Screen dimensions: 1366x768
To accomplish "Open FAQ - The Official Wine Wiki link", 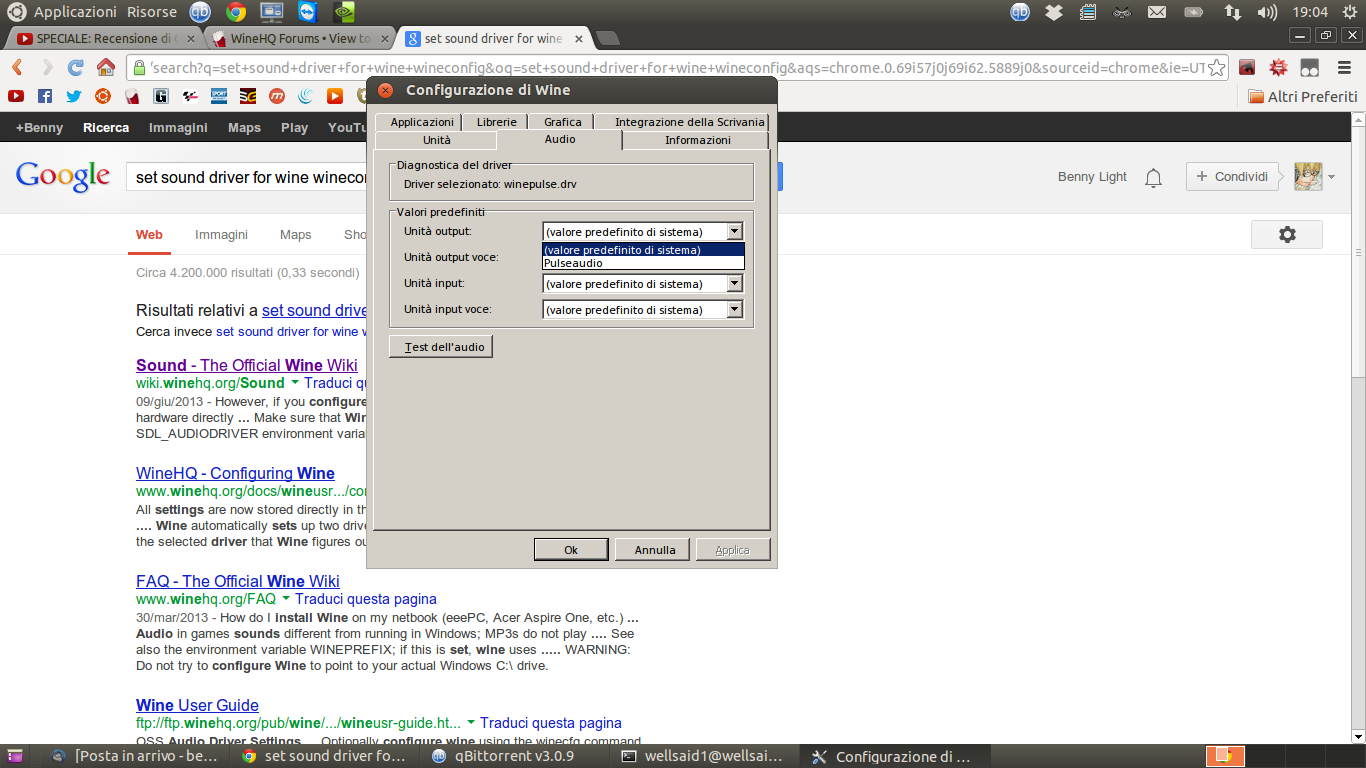I will [x=238, y=581].
